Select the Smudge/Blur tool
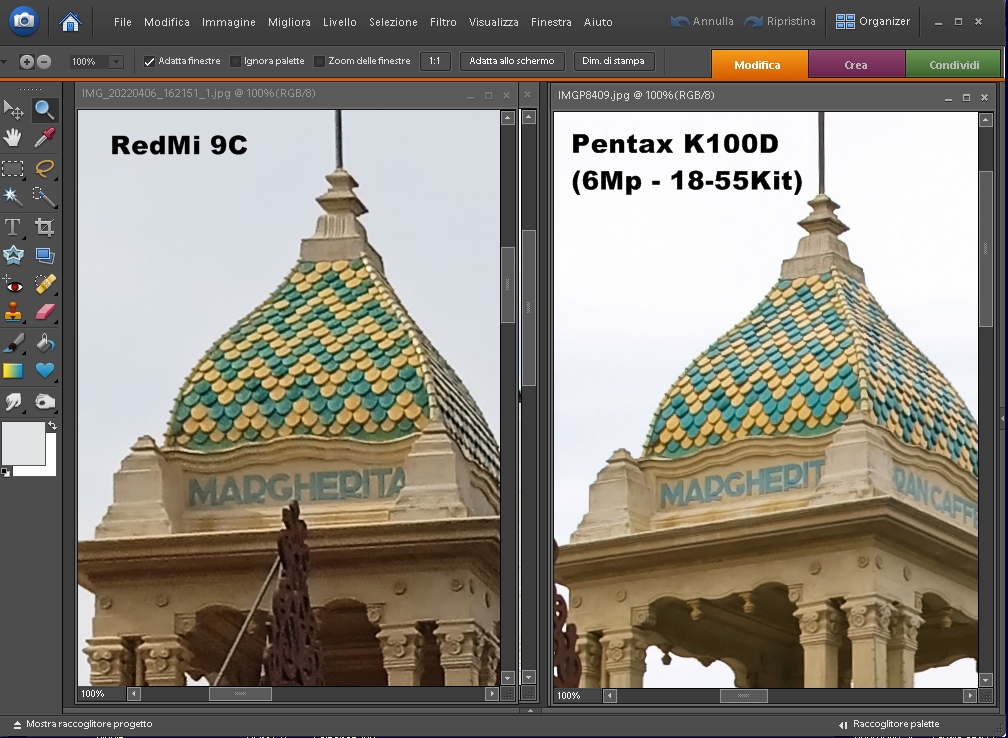This screenshot has width=1008, height=738. click(x=13, y=401)
